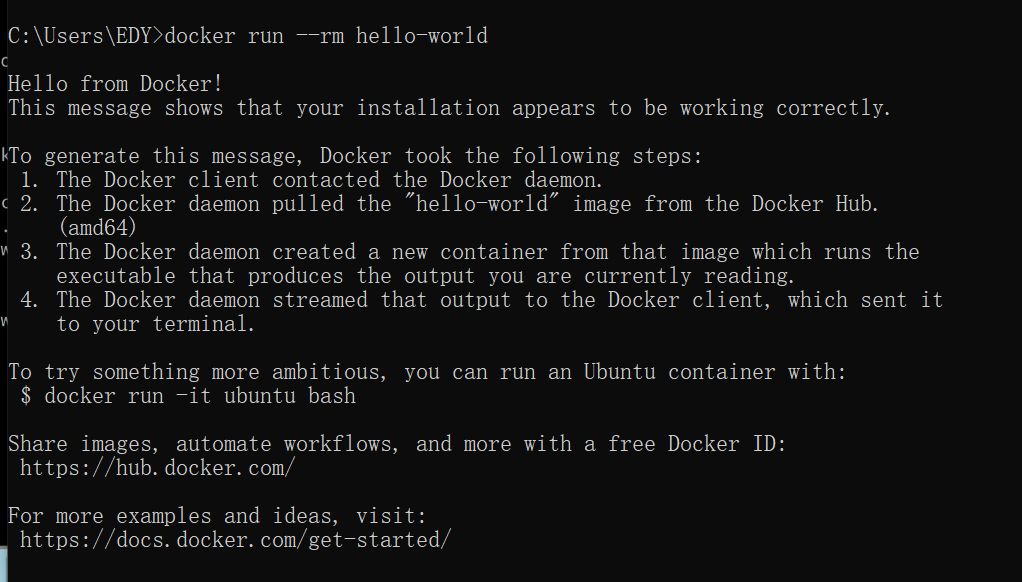Open the docs.docker.com get-started URL
Screen dimensions: 1022x582
(235, 540)
